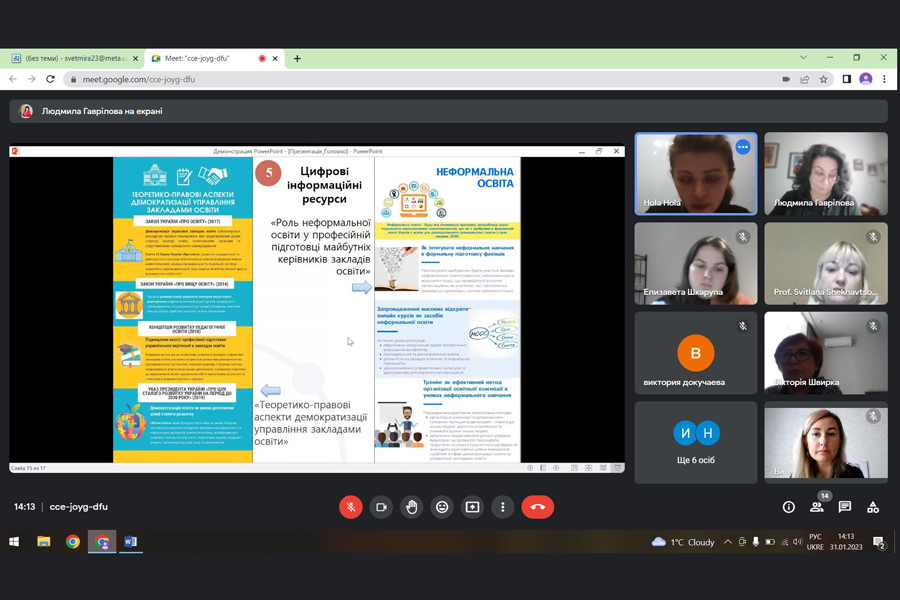900x600 pixels.
Task: Open Word from the taskbar
Action: point(131,541)
